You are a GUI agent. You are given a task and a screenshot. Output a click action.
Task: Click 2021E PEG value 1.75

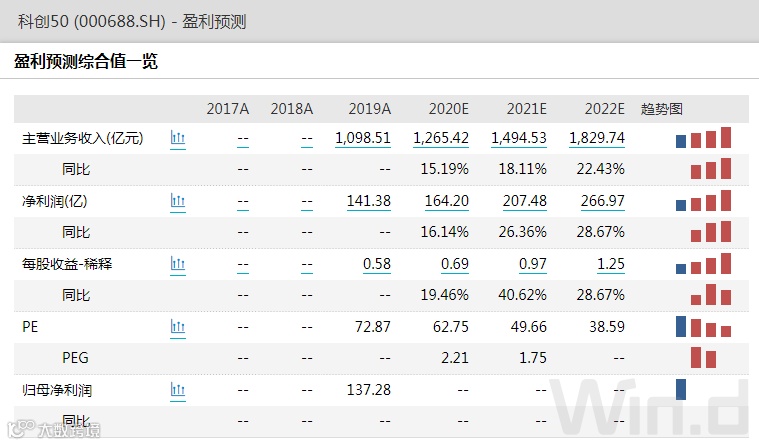532,358
